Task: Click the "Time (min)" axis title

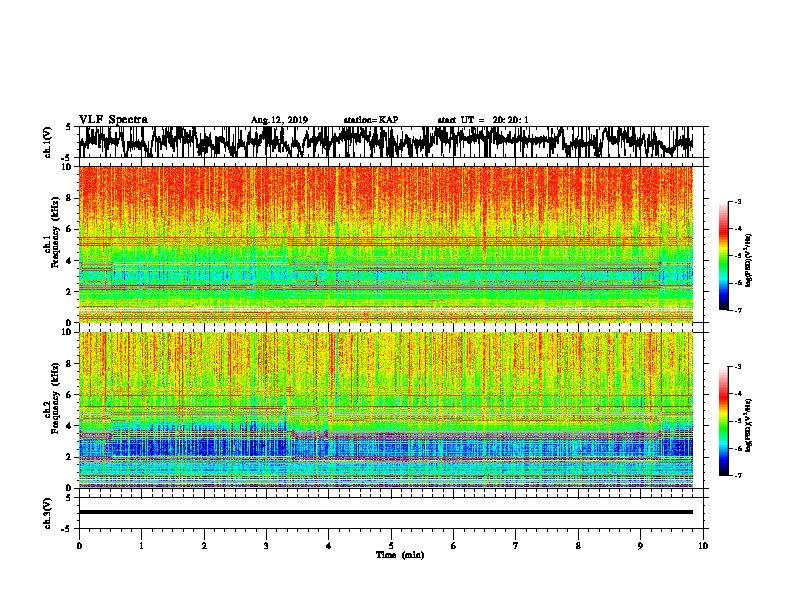Action: click(400, 554)
